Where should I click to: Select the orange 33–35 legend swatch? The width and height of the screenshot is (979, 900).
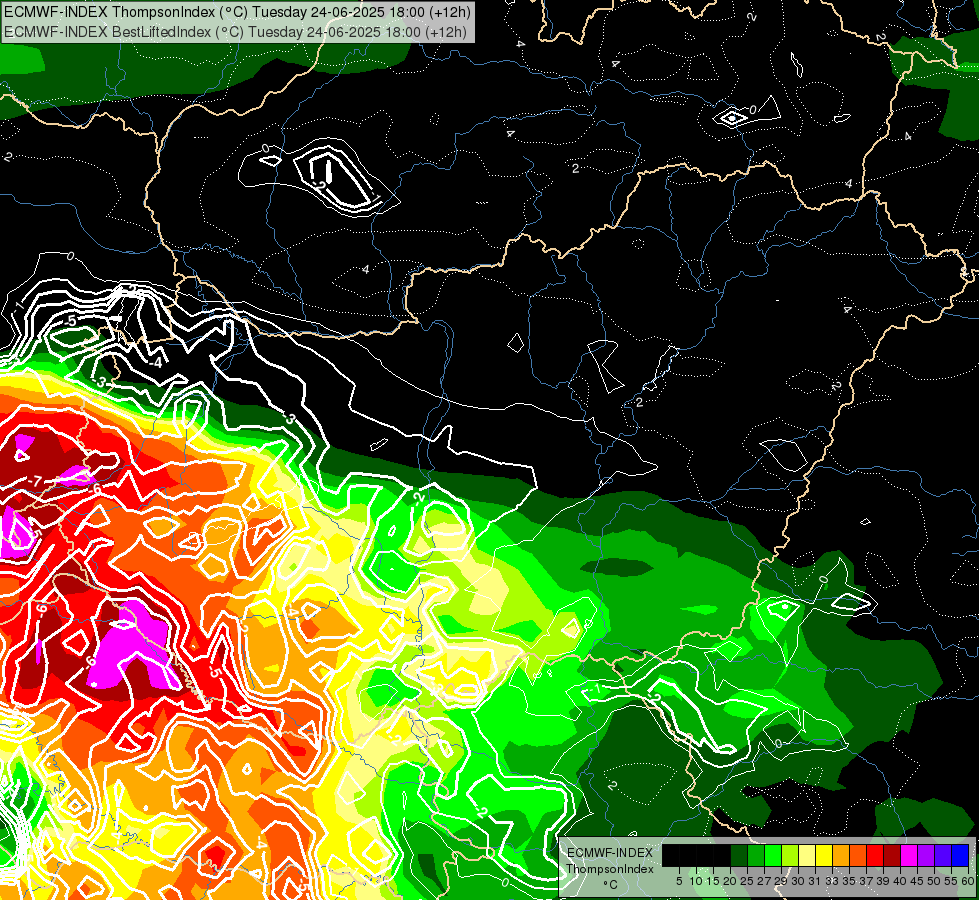point(841,856)
